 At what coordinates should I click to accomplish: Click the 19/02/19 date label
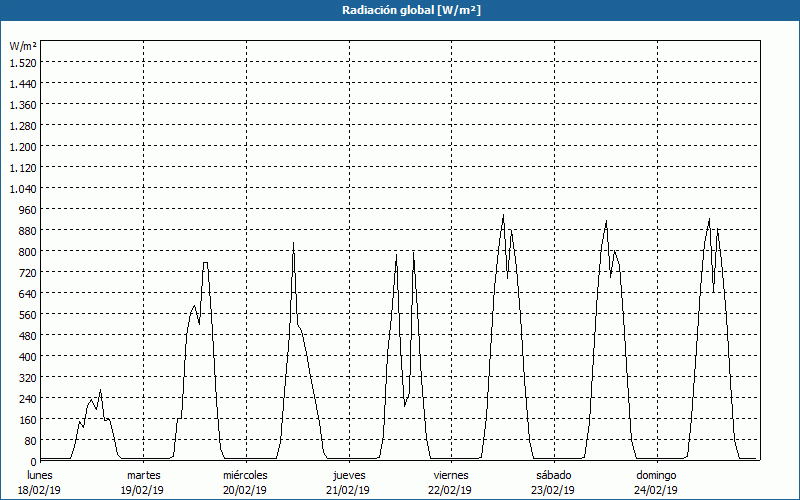[x=142, y=490]
